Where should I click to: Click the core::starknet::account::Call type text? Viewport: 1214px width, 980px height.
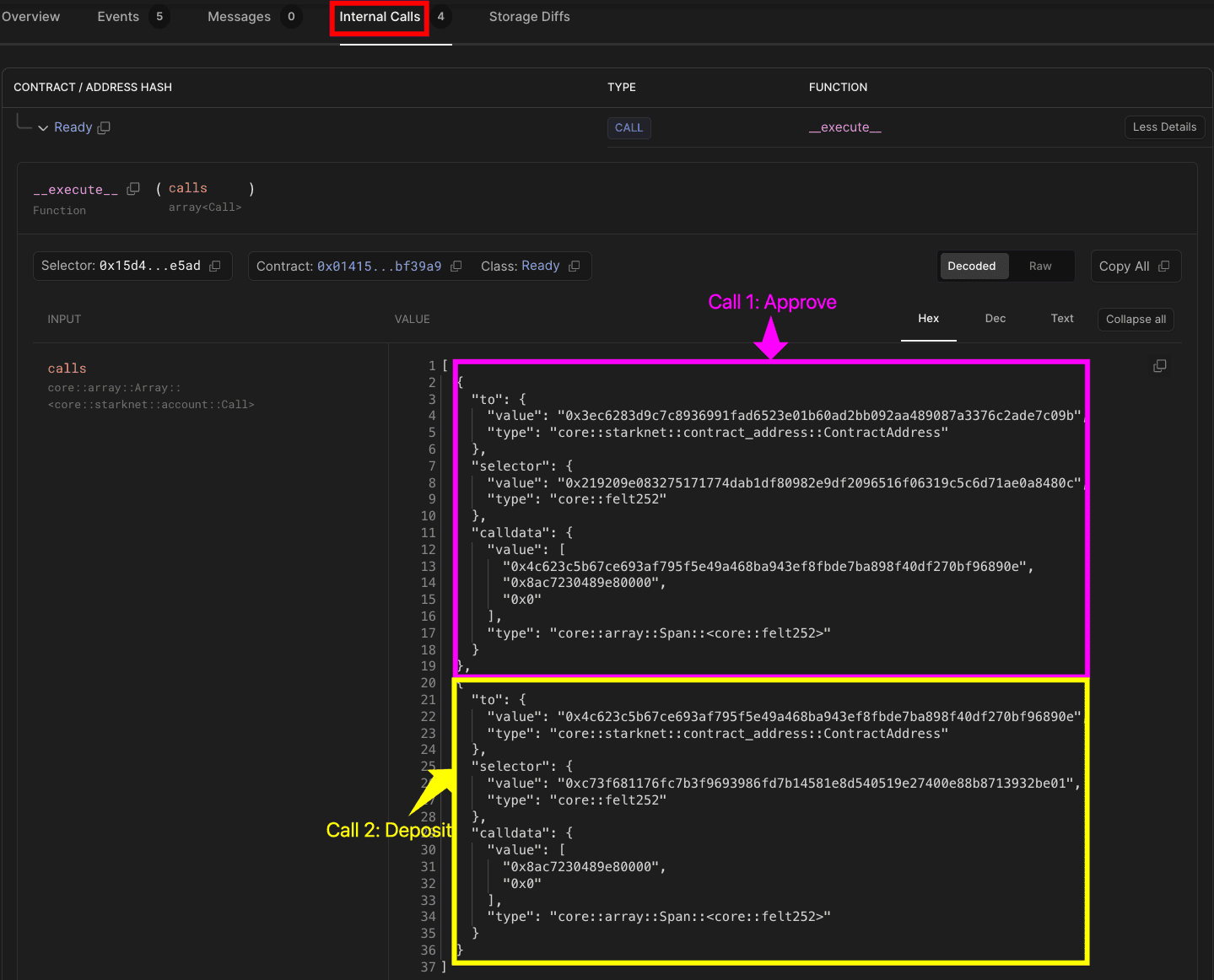click(151, 405)
